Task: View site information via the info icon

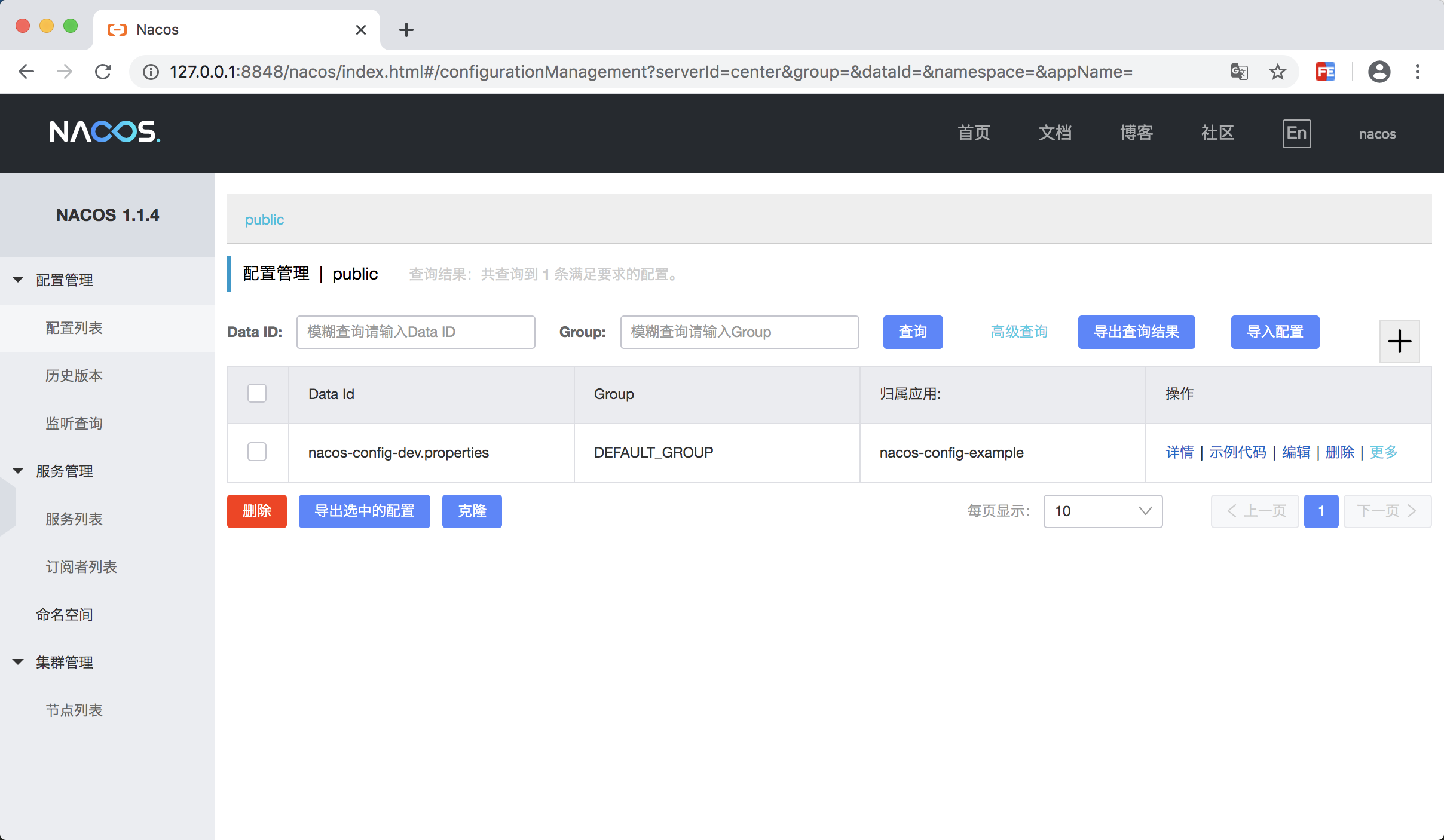Action: pyautogui.click(x=151, y=72)
